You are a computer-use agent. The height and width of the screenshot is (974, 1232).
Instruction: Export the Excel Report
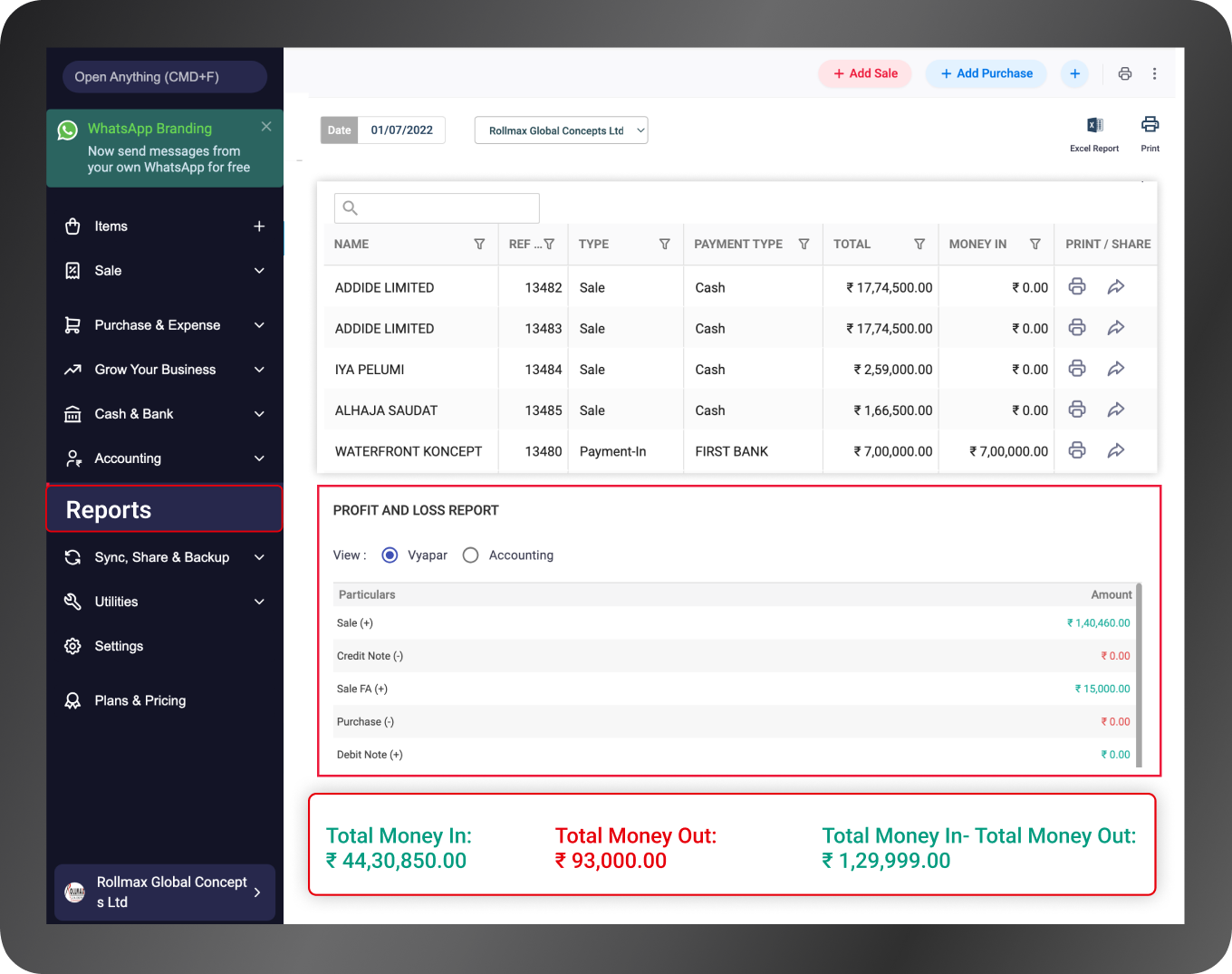click(x=1094, y=133)
